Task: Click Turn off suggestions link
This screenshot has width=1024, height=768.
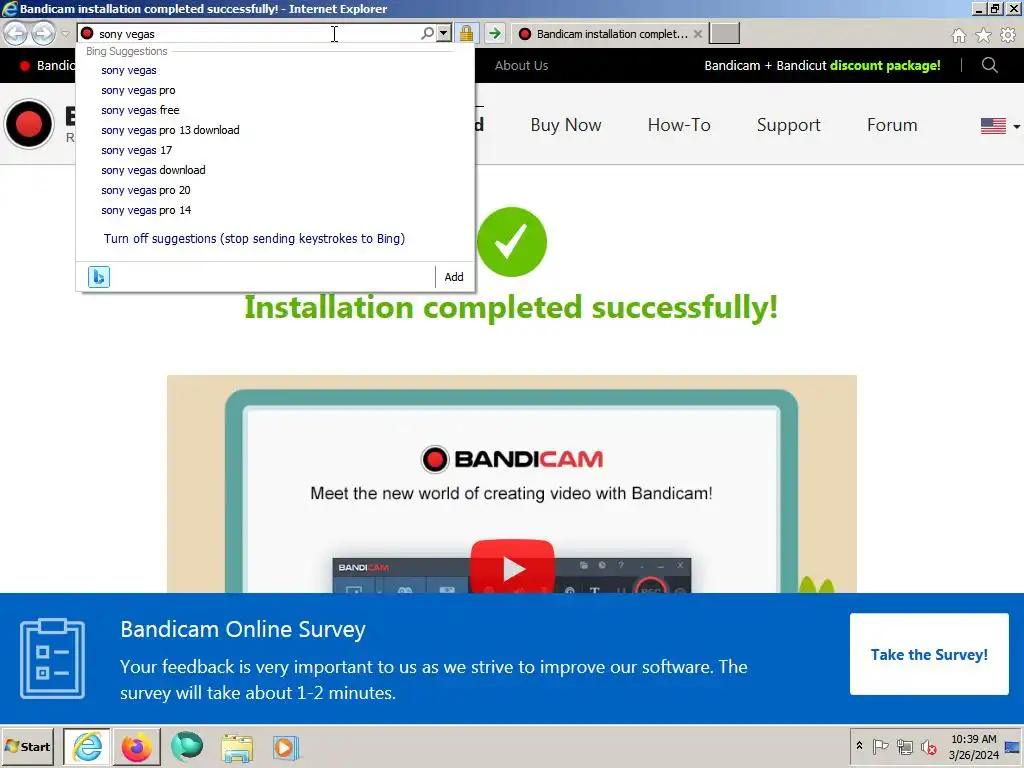Action: (254, 238)
